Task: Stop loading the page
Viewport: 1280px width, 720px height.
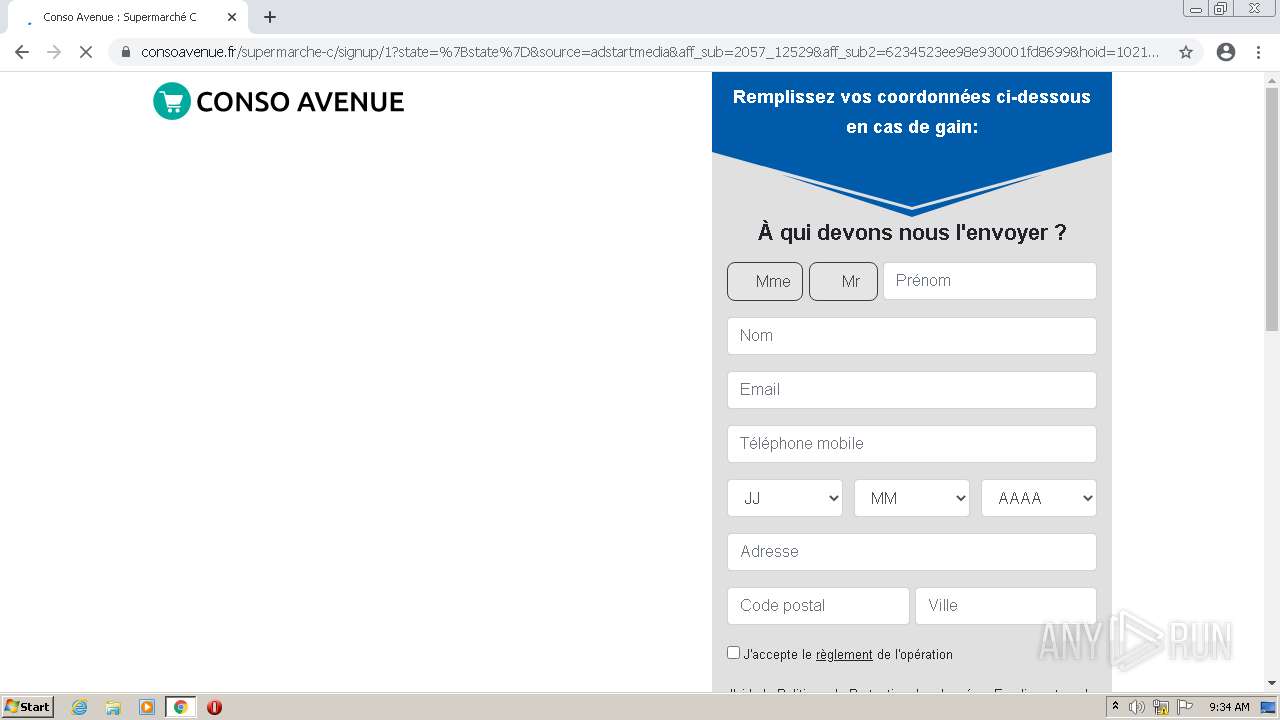Action: pyautogui.click(x=86, y=52)
